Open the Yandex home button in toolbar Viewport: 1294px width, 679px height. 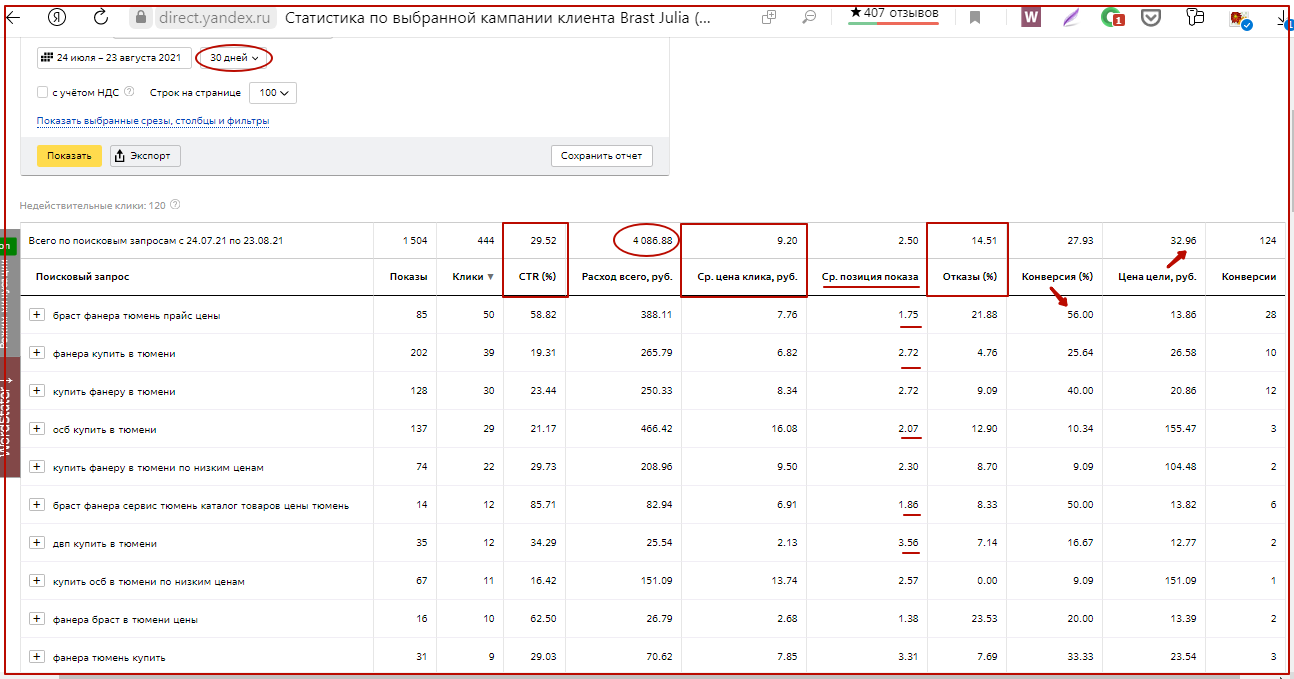click(58, 18)
